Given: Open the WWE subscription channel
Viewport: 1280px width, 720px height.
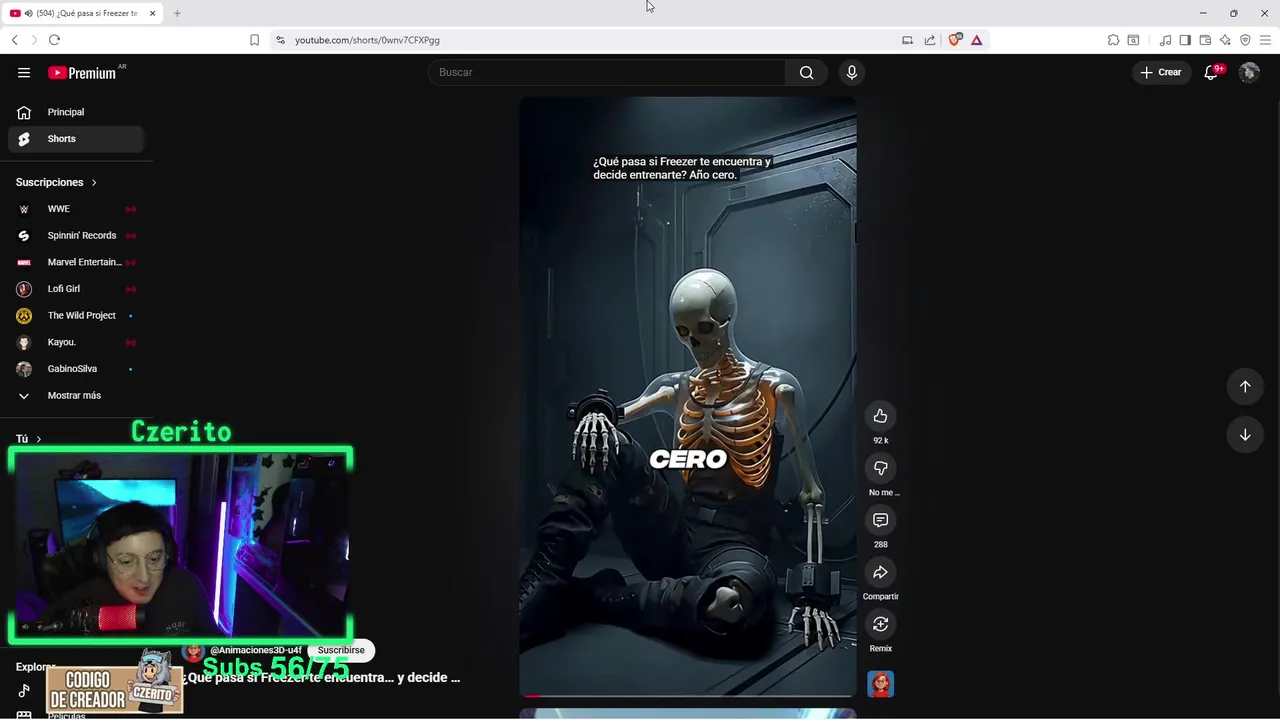Looking at the screenshot, I should pyautogui.click(x=76, y=209).
